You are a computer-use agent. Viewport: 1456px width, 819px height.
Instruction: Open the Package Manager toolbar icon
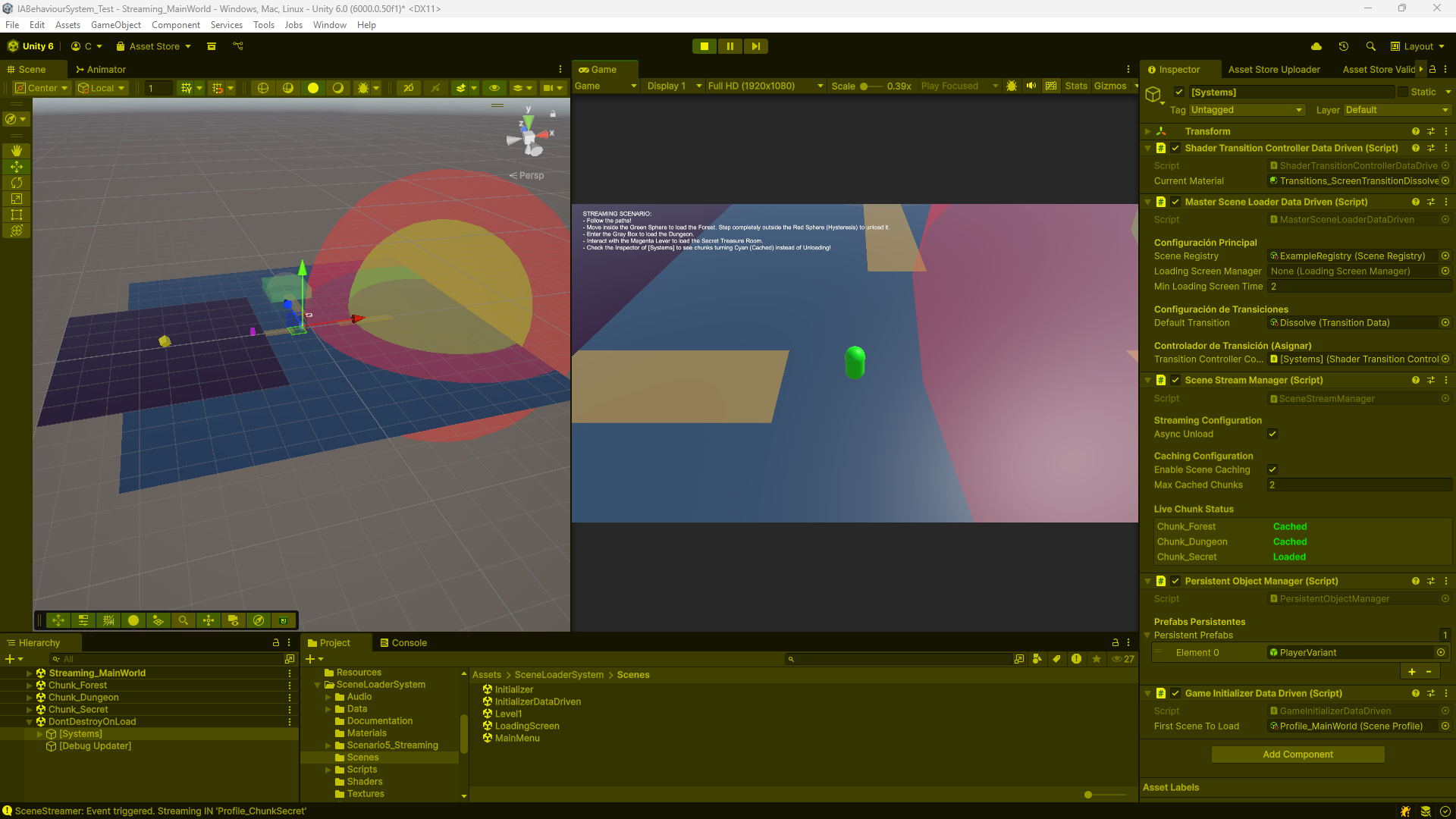point(212,46)
